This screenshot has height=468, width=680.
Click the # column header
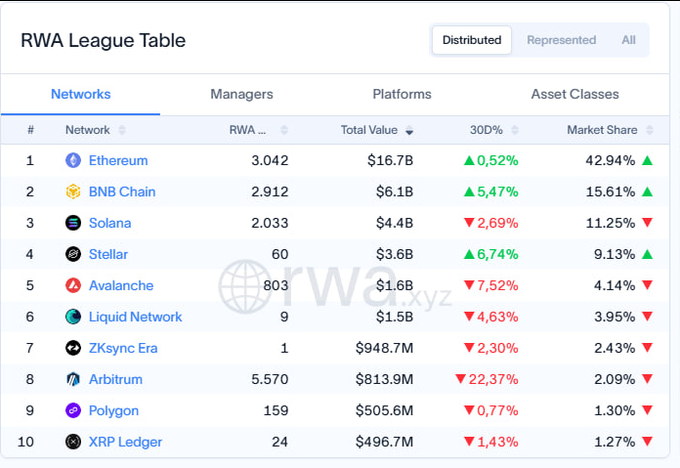30,130
